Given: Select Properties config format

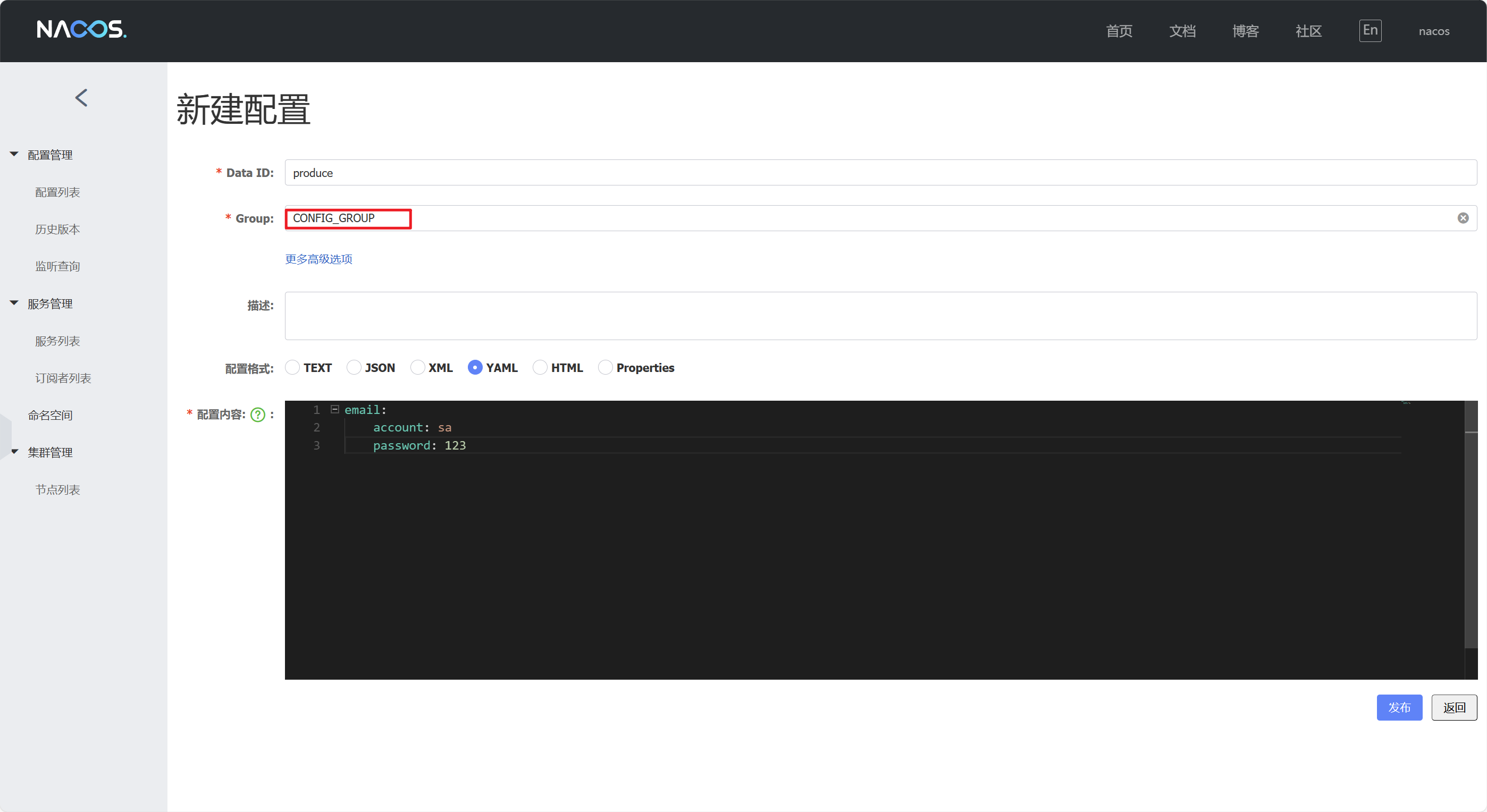Looking at the screenshot, I should tap(605, 368).
